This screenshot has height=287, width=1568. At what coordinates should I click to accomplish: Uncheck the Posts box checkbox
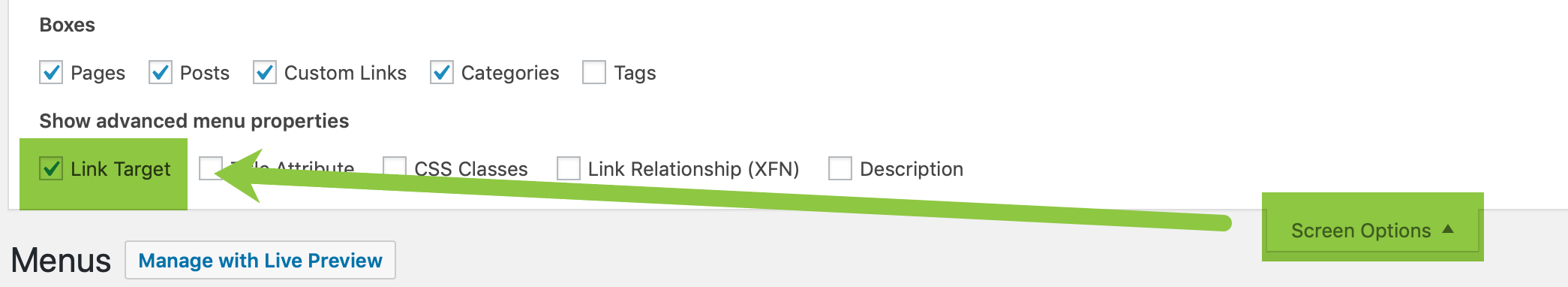click(x=161, y=72)
